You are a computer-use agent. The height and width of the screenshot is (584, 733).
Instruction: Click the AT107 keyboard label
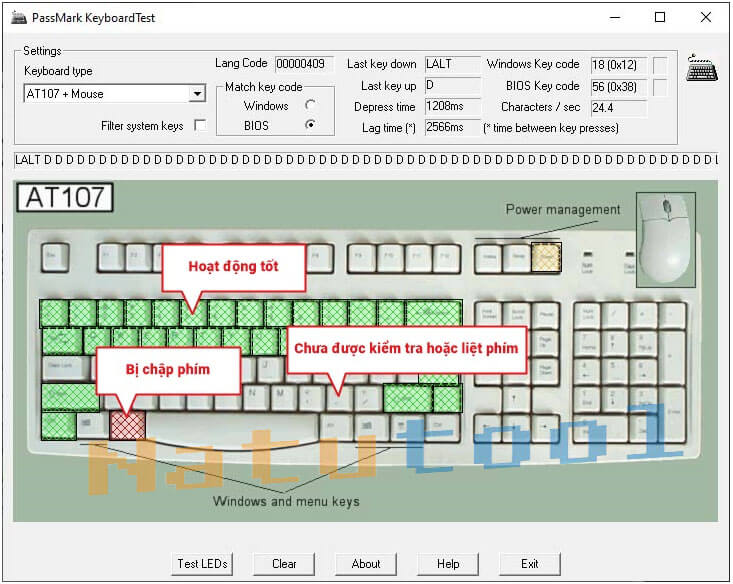coord(65,197)
